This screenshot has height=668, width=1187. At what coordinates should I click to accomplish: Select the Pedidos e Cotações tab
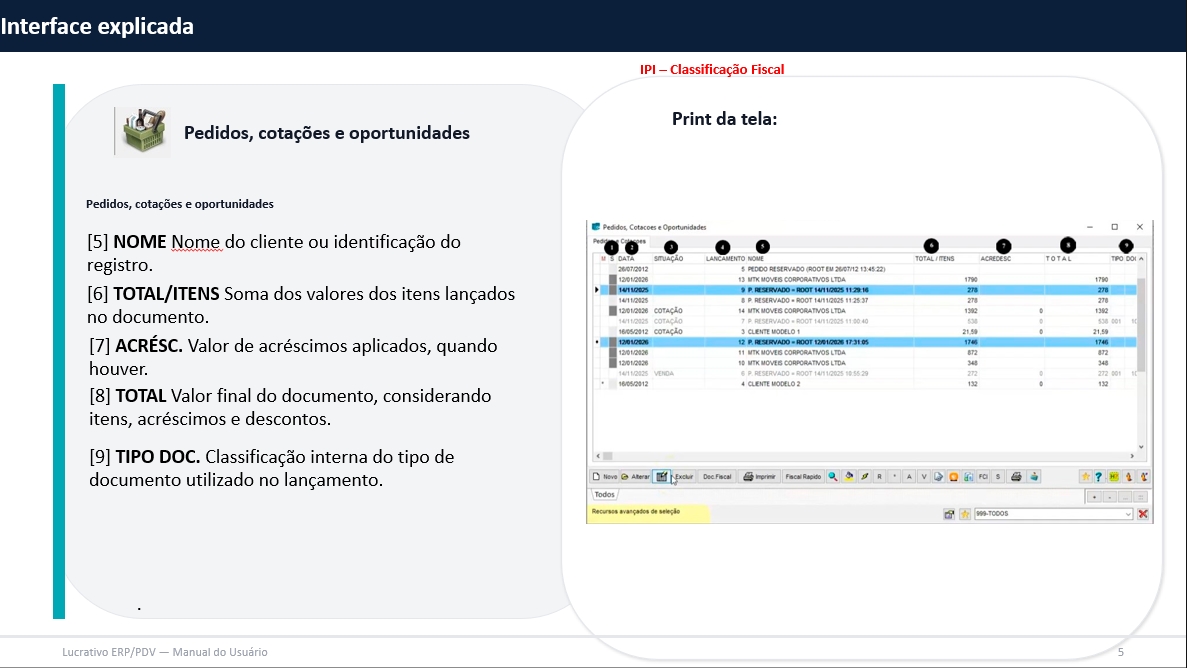pyautogui.click(x=619, y=241)
